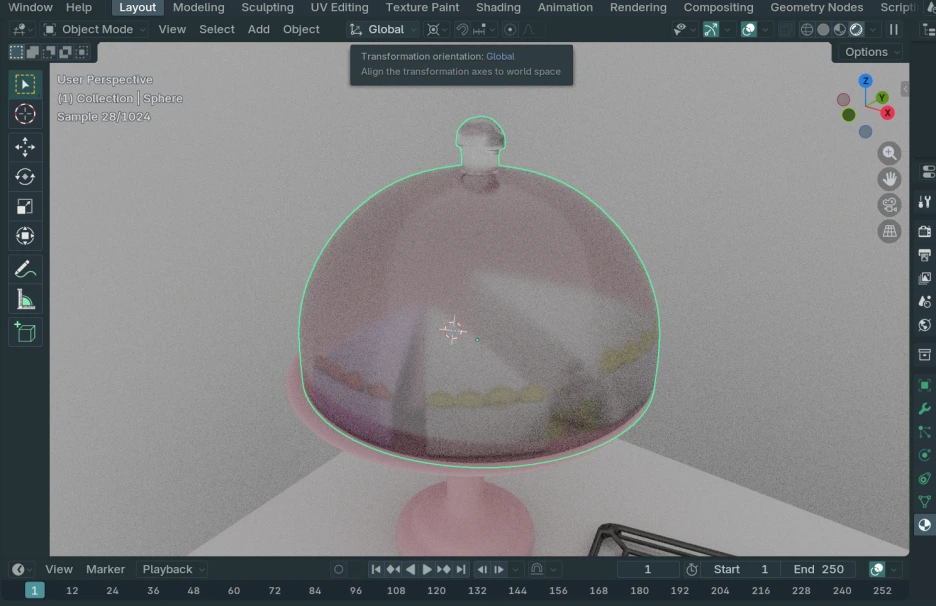Screen dimensions: 936x606
Task: Jump to the timeline end frame
Action: tap(461, 569)
